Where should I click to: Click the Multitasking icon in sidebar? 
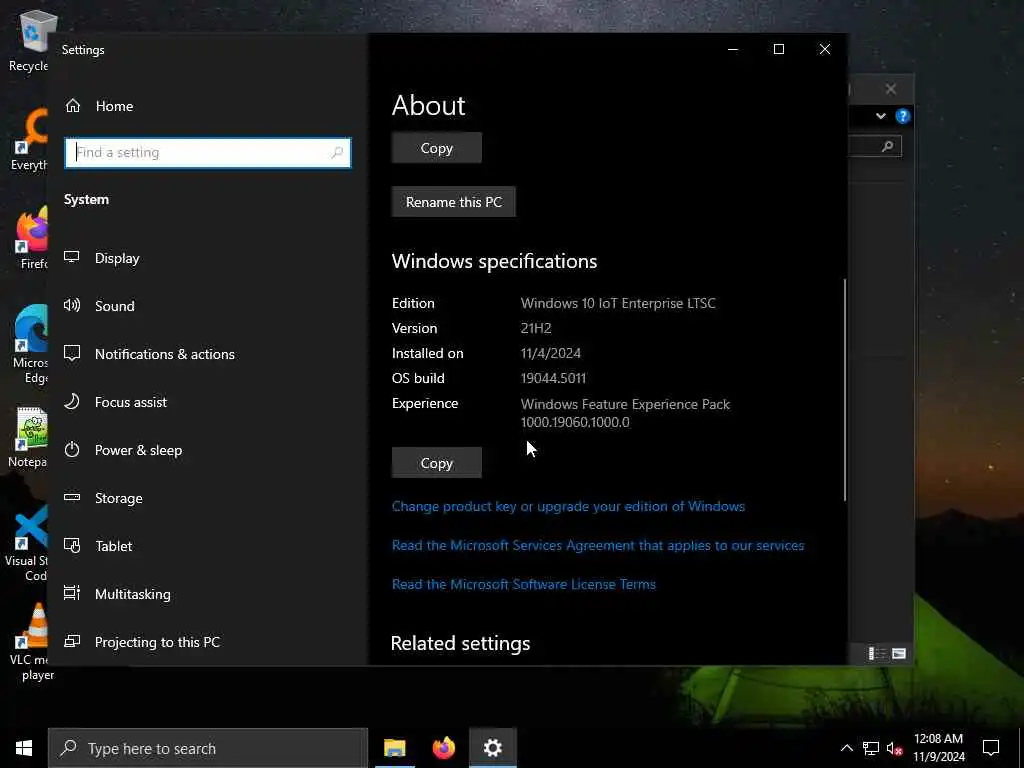[72, 593]
